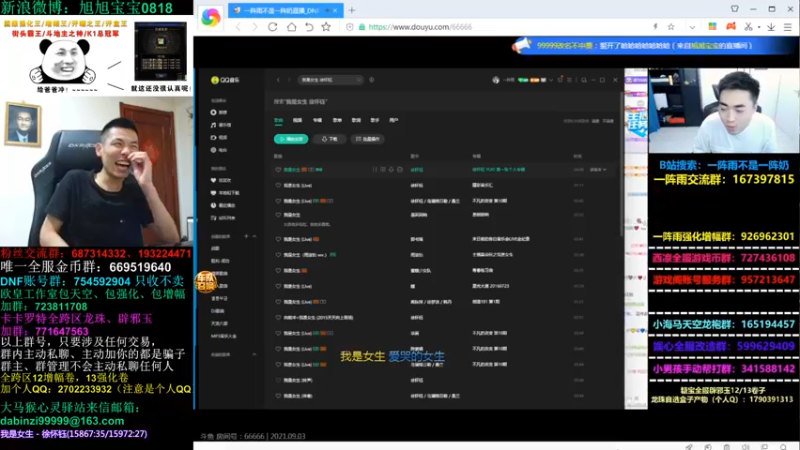
Task: Click the QQ音乐 logo in the music player
Action: pos(225,80)
